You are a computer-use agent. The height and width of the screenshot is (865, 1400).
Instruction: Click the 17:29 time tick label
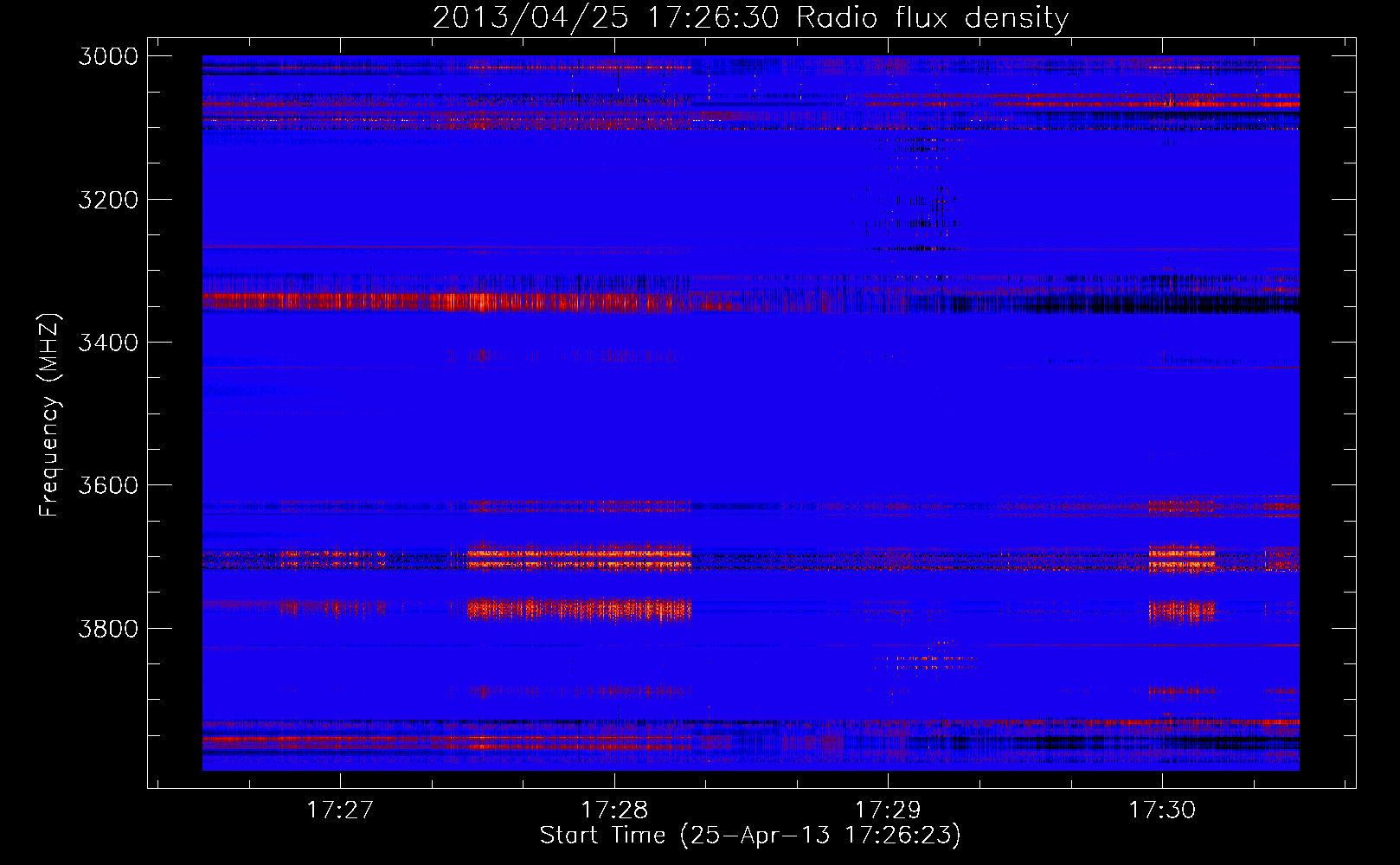(889, 810)
